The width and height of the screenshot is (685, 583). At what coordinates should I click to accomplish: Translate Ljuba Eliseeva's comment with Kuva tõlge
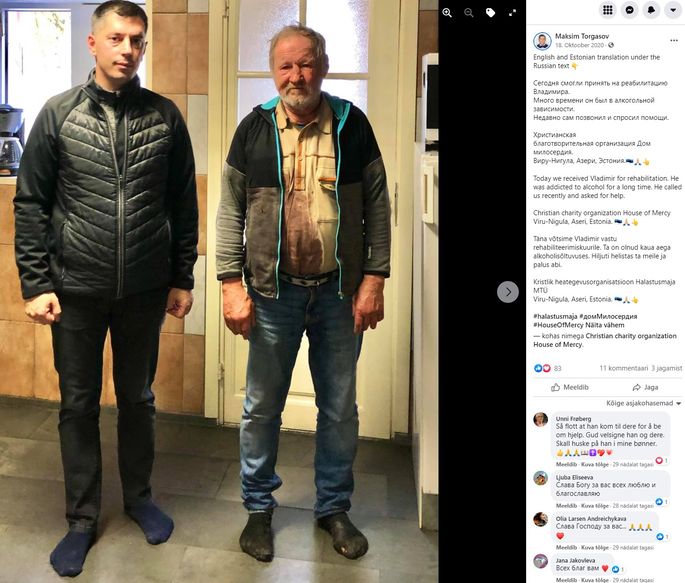tap(595, 506)
